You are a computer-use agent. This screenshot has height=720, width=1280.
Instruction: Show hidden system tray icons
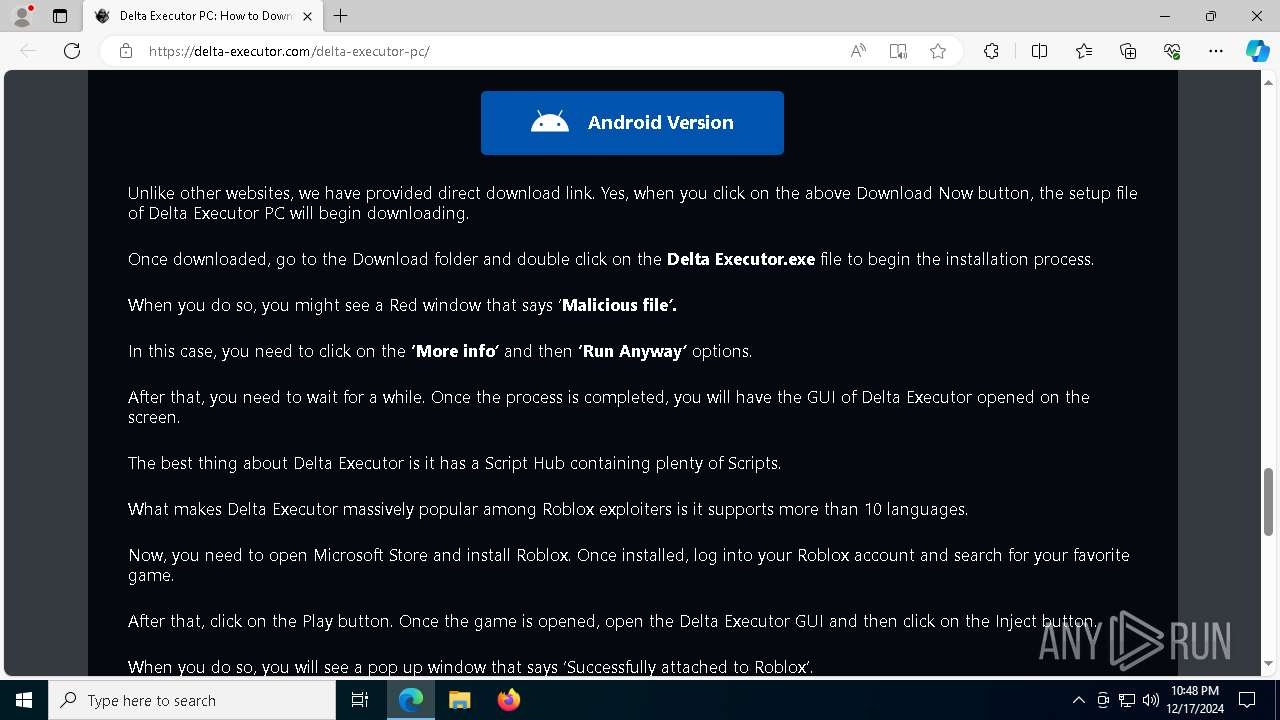(1078, 700)
